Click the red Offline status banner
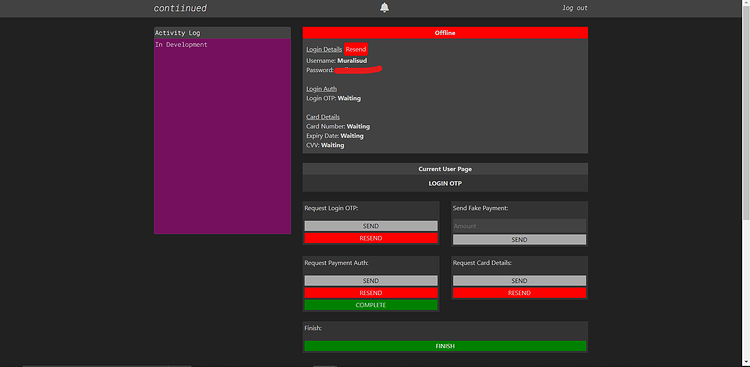This screenshot has height=367, width=750. point(445,33)
